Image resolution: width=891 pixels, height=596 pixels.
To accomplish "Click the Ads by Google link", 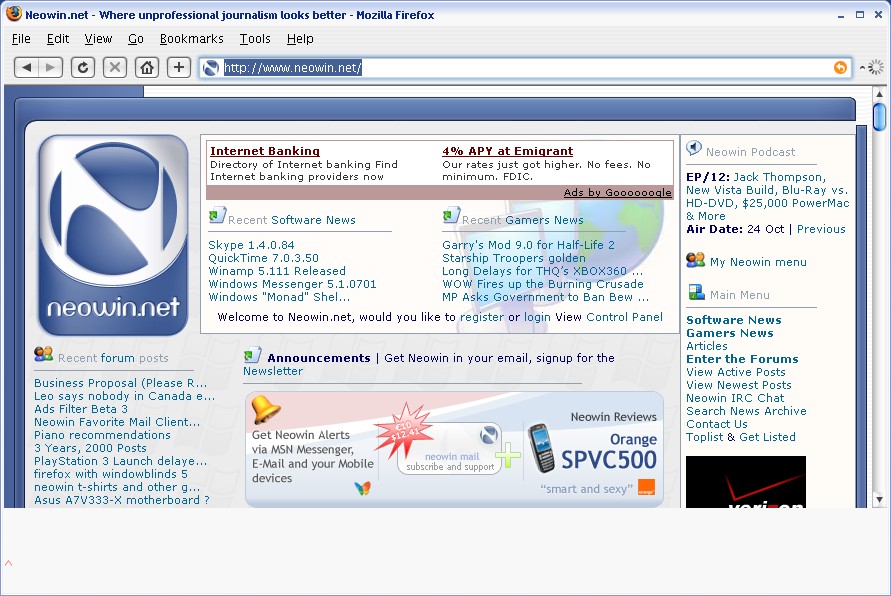I will click(x=617, y=193).
